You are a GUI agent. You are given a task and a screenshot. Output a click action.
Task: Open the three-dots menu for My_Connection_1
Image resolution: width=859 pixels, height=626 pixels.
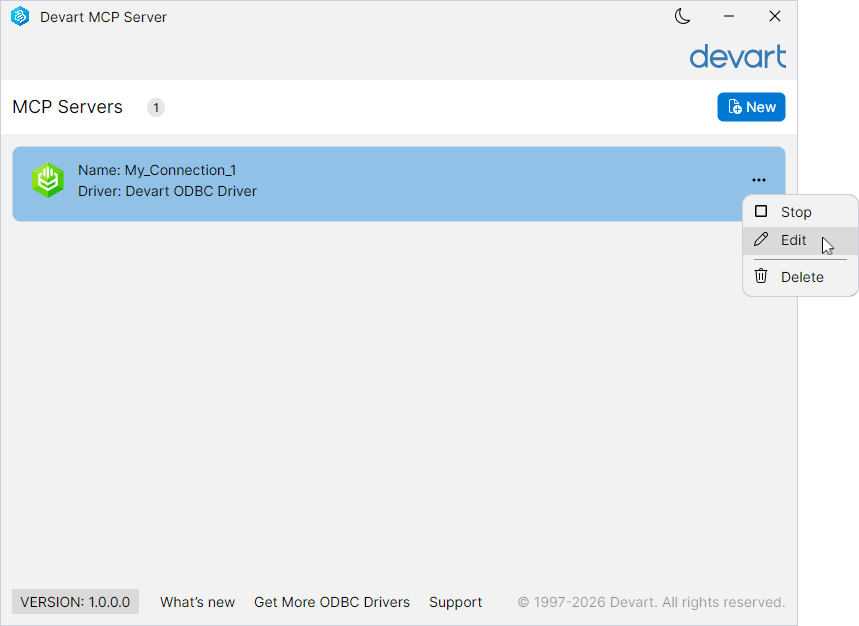[759, 180]
